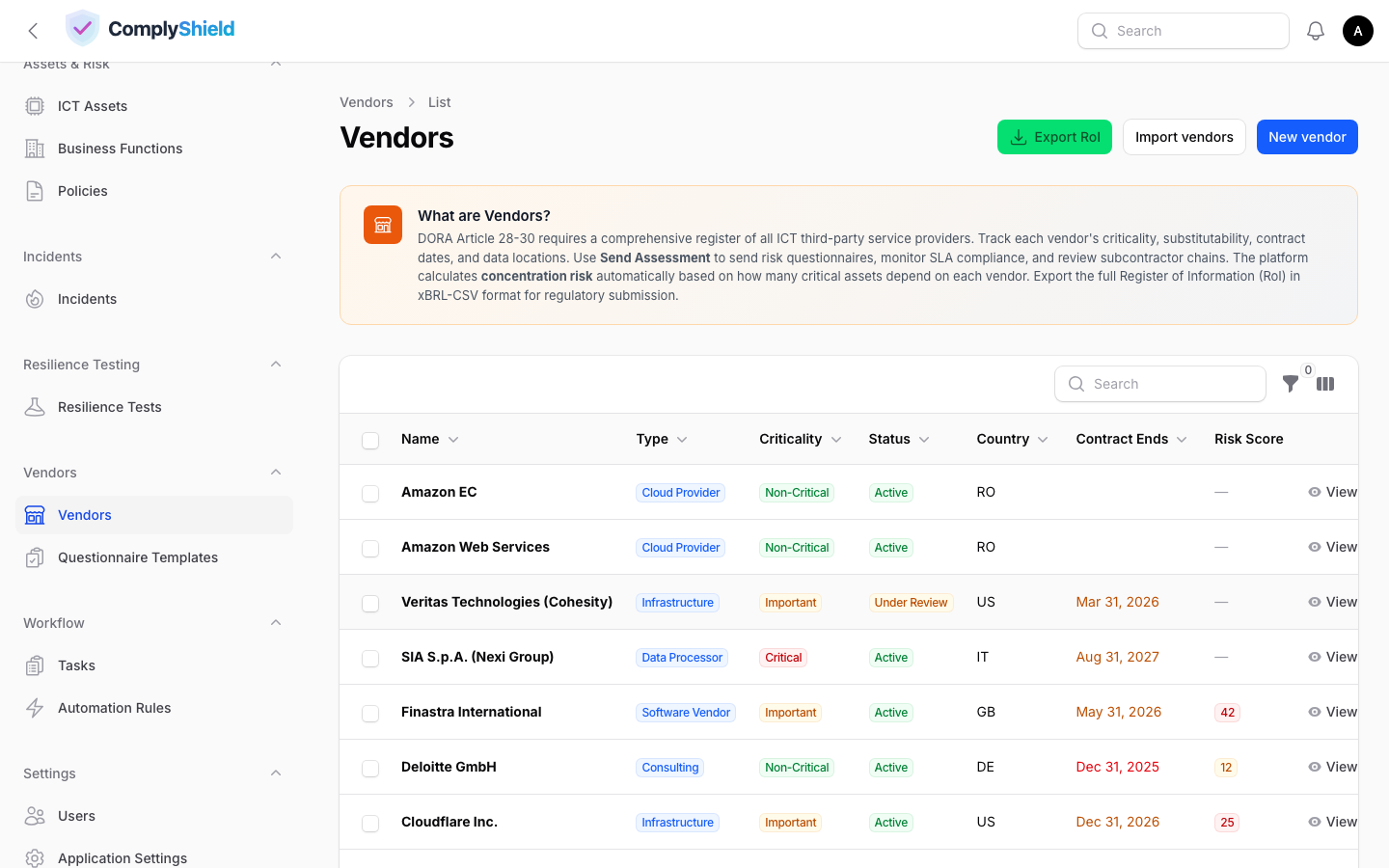
Task: Click the Under Review status badge
Action: click(911, 603)
